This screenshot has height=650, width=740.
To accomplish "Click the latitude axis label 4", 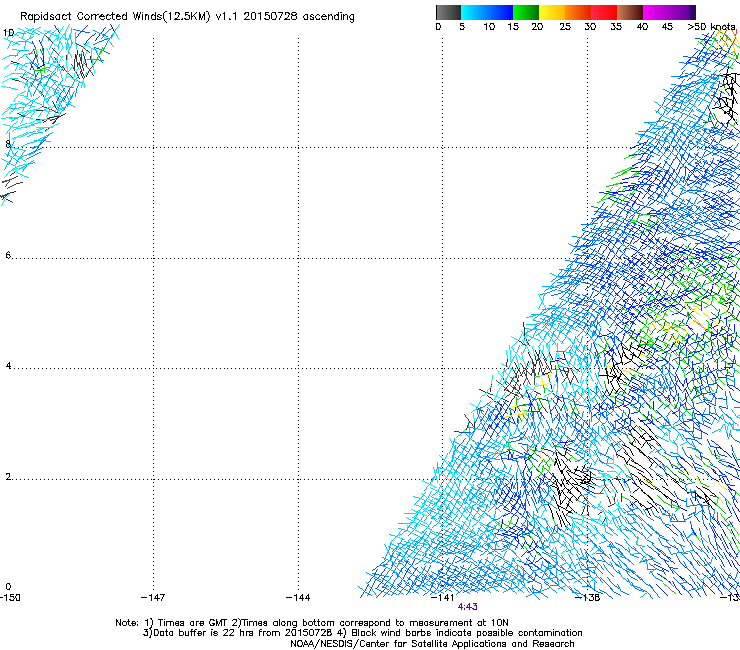I will [8, 366].
